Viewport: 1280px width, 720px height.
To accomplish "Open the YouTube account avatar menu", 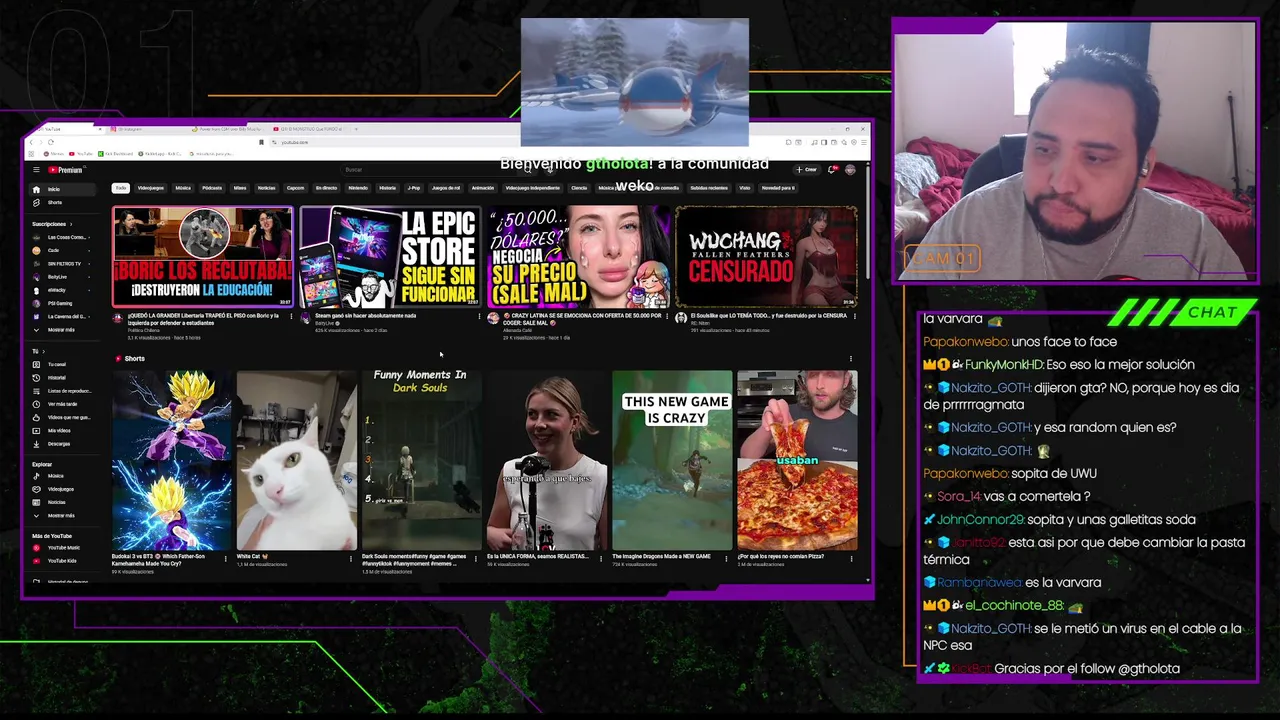I will [850, 169].
